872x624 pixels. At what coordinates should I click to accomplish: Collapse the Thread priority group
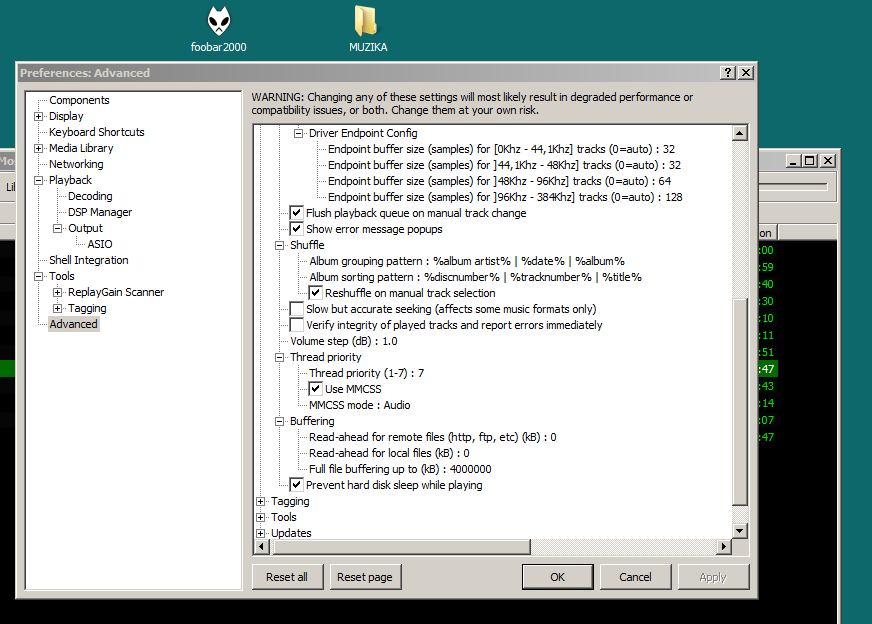[280, 358]
